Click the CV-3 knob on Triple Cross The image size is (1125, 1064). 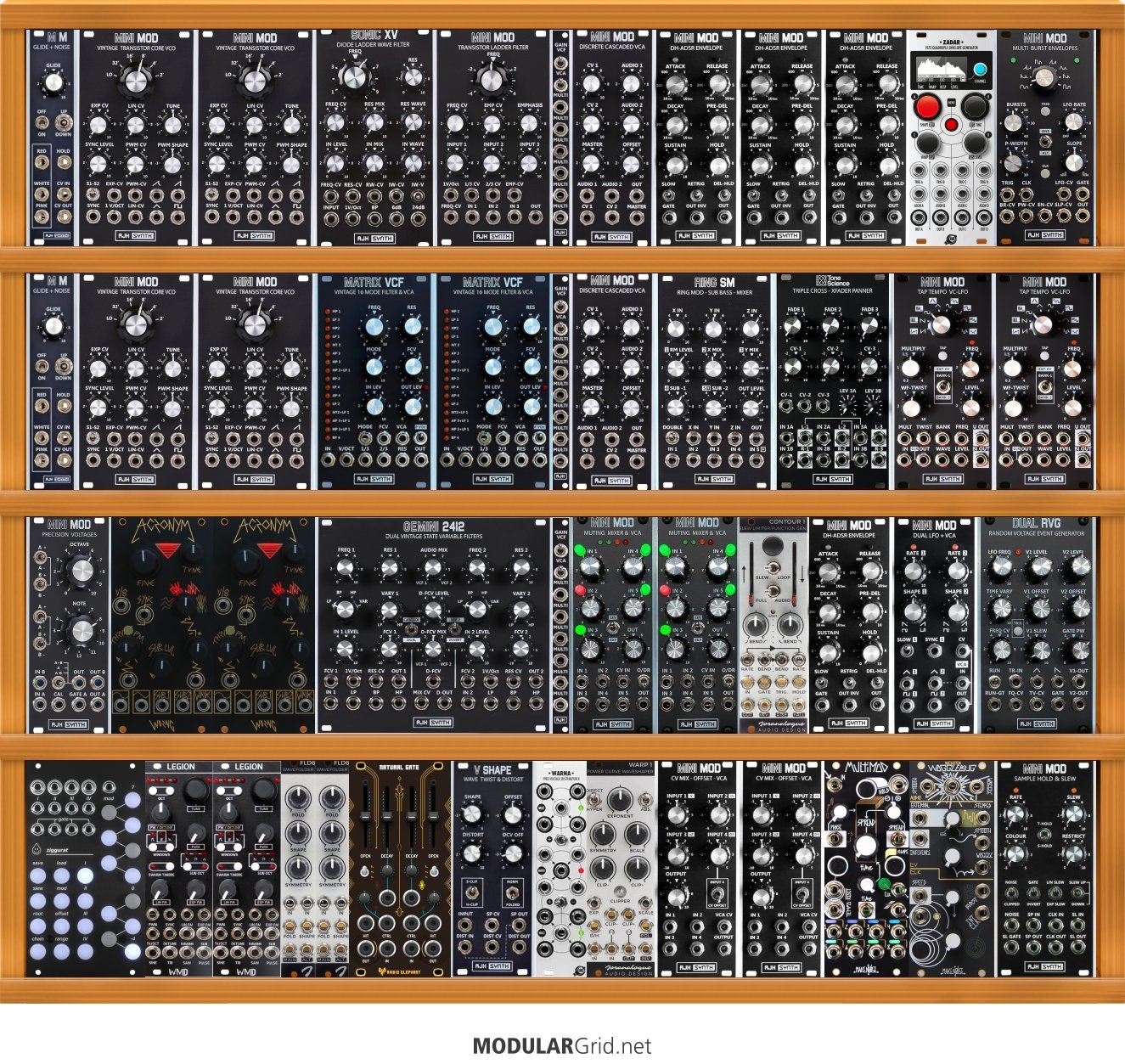(x=869, y=366)
